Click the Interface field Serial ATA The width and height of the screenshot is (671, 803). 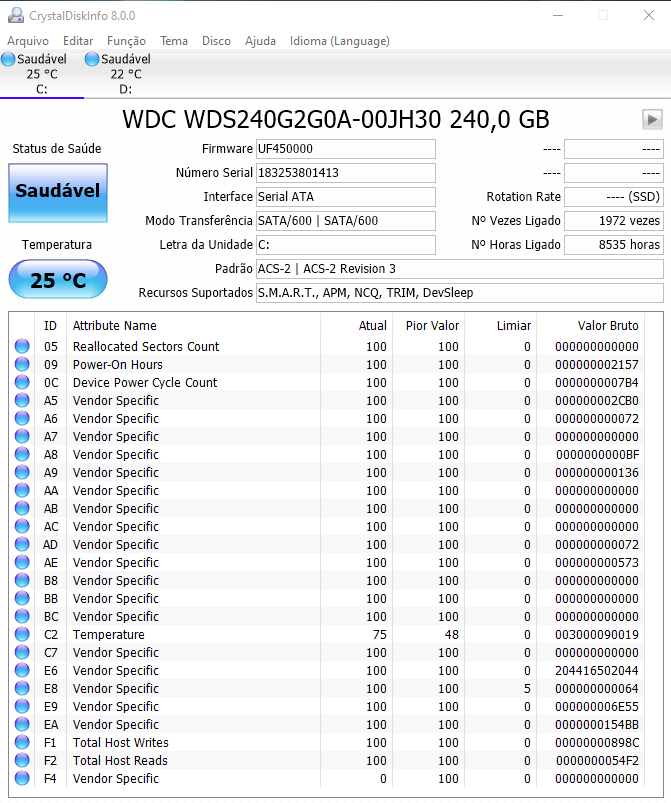[346, 197]
